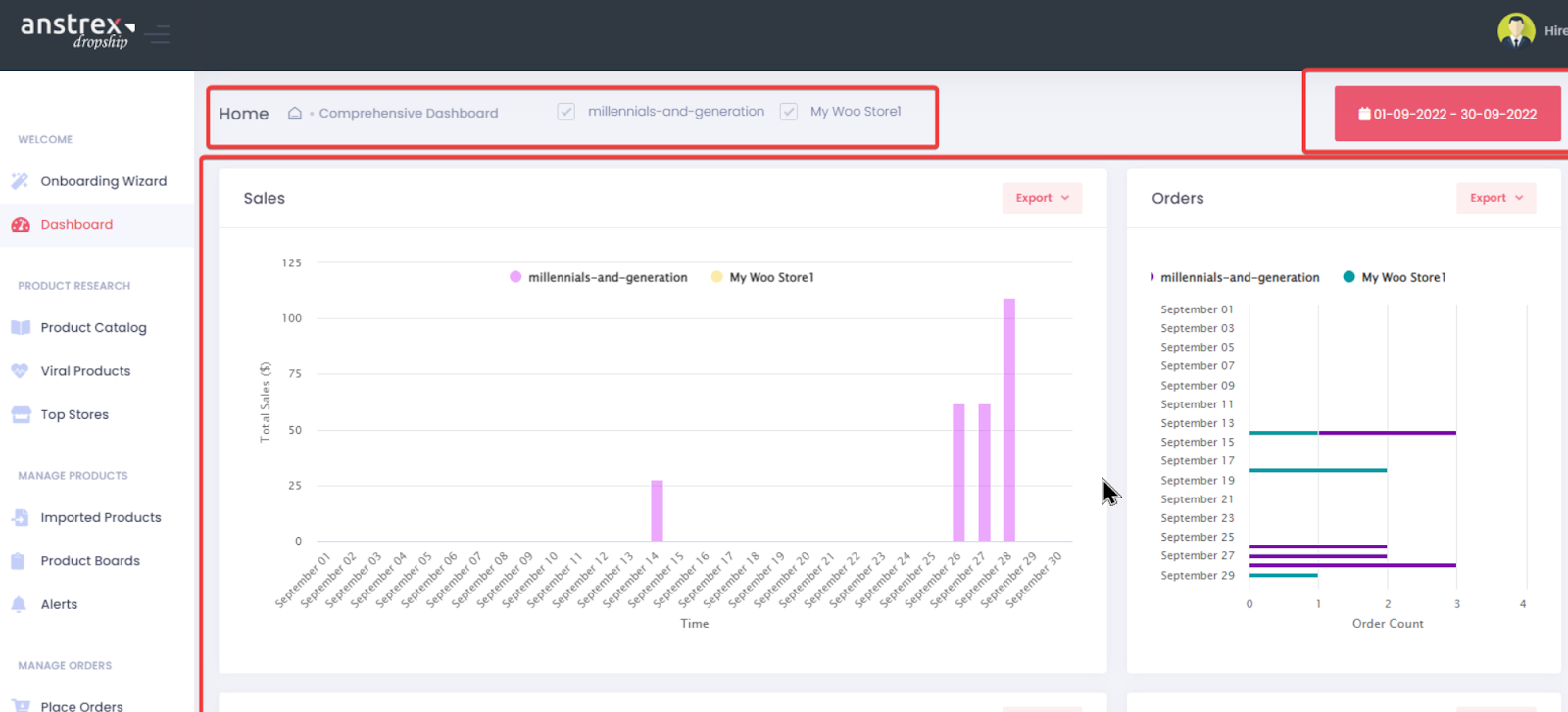1568x712 pixels.
Task: Toggle the sidebar hamburger menu icon
Action: pos(157,35)
